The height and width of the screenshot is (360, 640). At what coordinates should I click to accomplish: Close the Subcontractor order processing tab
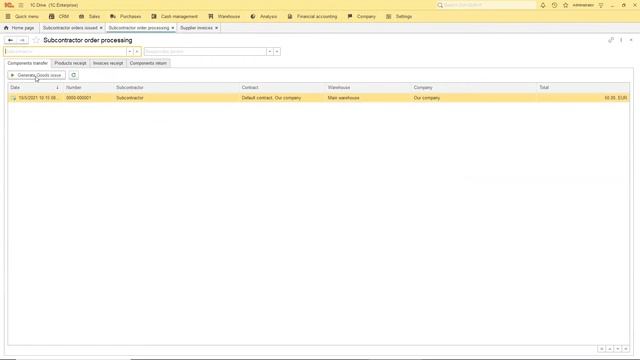[173, 28]
